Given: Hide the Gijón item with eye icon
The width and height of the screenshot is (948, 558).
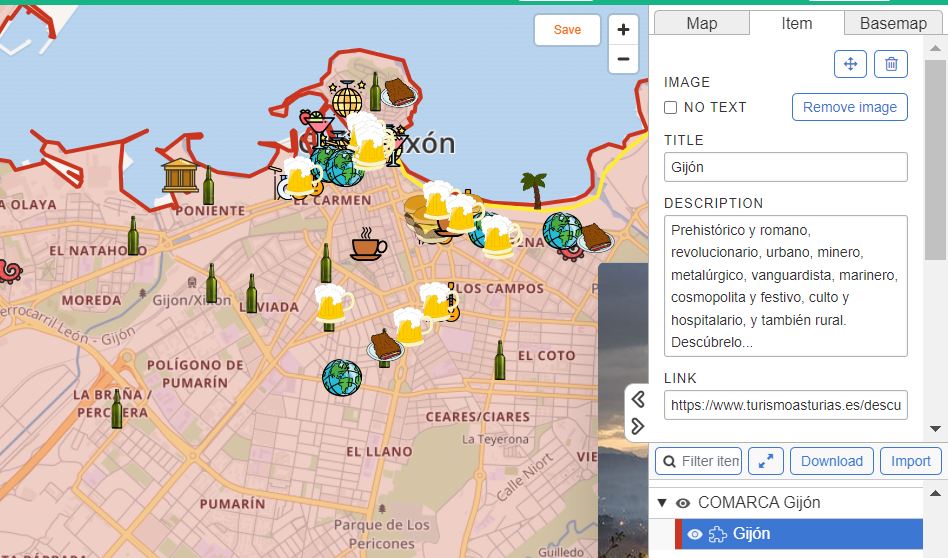Looking at the screenshot, I should coord(695,534).
